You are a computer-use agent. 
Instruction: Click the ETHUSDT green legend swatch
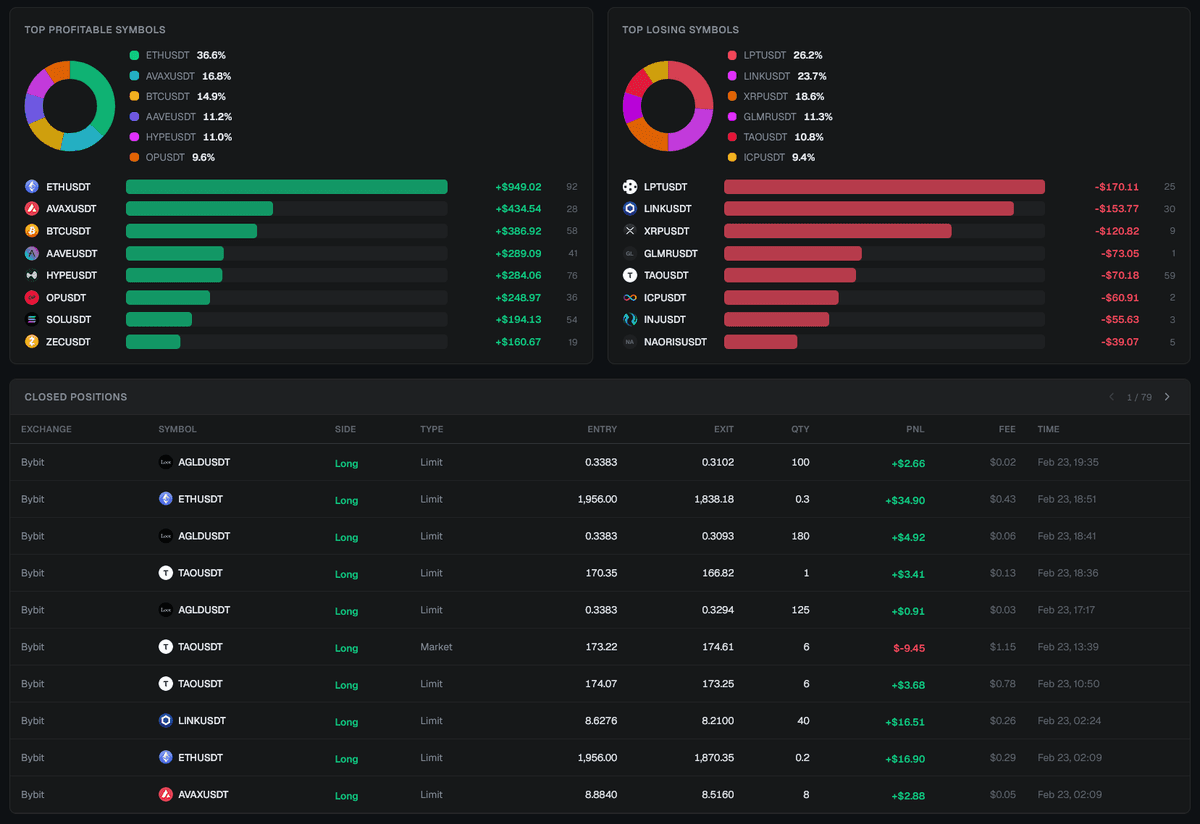tap(134, 56)
